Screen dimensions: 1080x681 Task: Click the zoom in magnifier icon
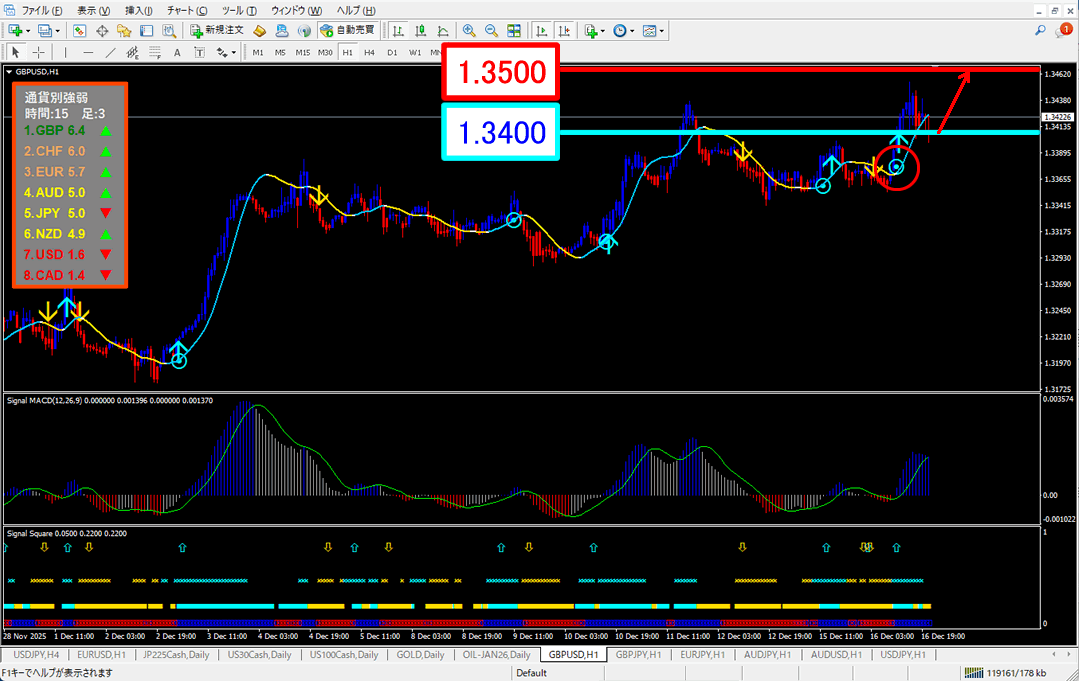point(469,31)
